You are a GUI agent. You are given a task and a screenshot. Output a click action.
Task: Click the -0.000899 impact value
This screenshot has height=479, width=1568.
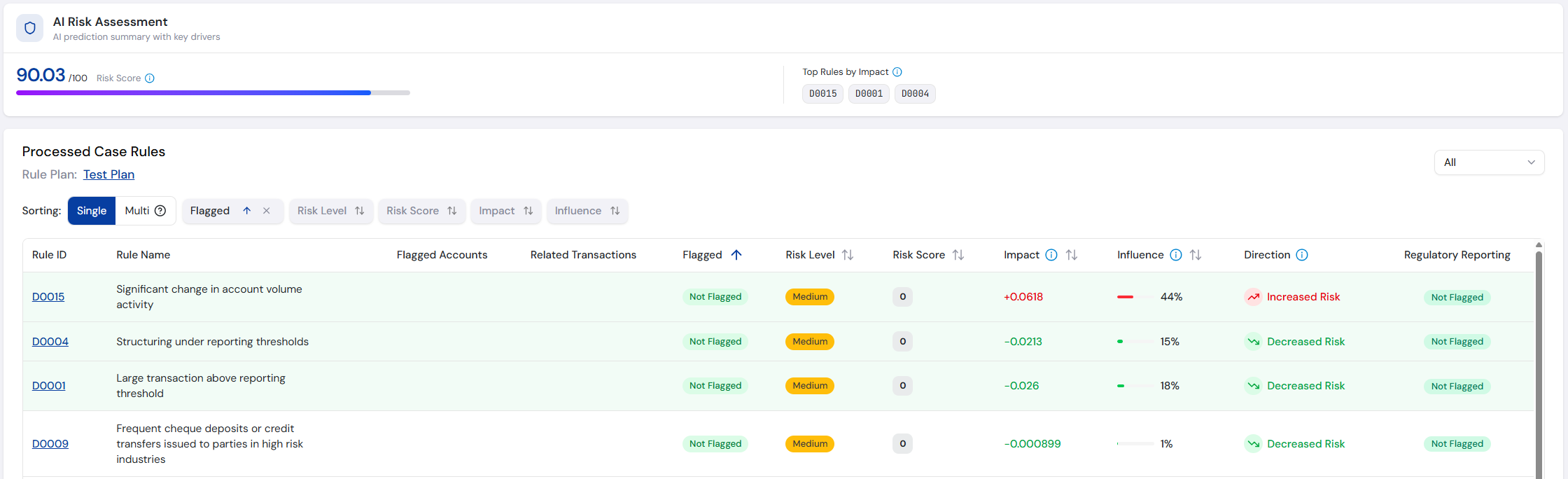(1032, 444)
